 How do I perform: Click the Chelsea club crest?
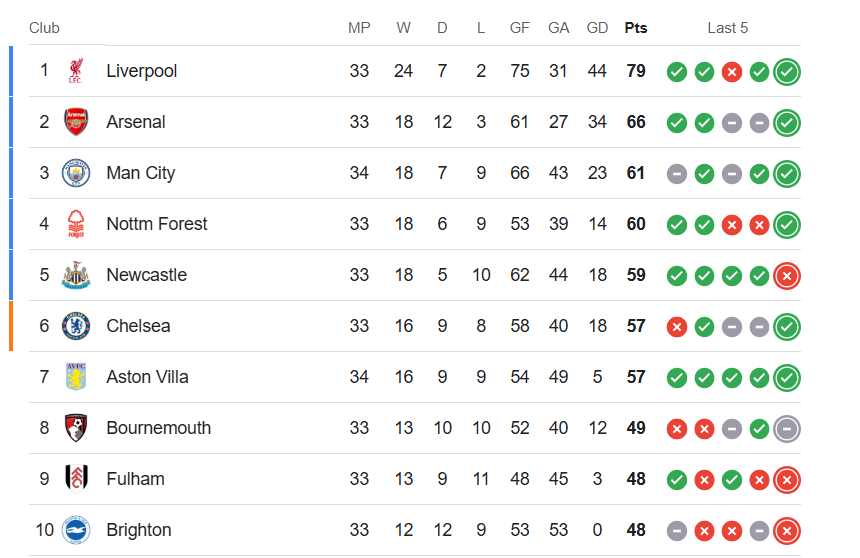pos(76,326)
